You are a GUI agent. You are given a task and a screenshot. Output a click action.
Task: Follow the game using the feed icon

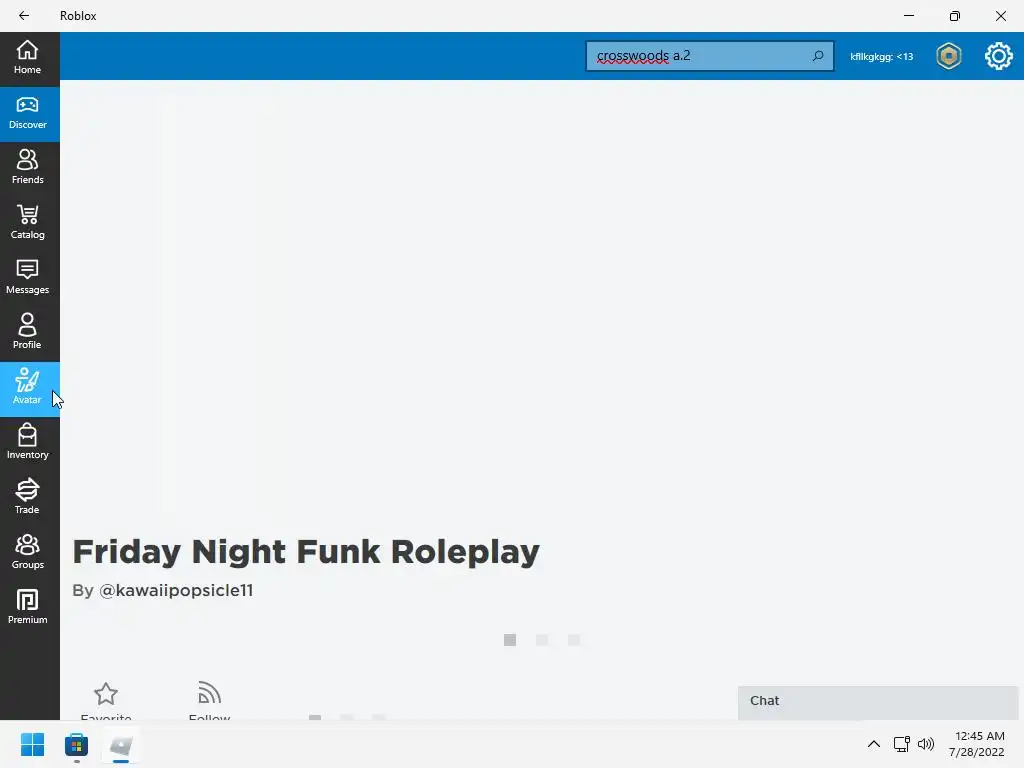pyautogui.click(x=209, y=693)
